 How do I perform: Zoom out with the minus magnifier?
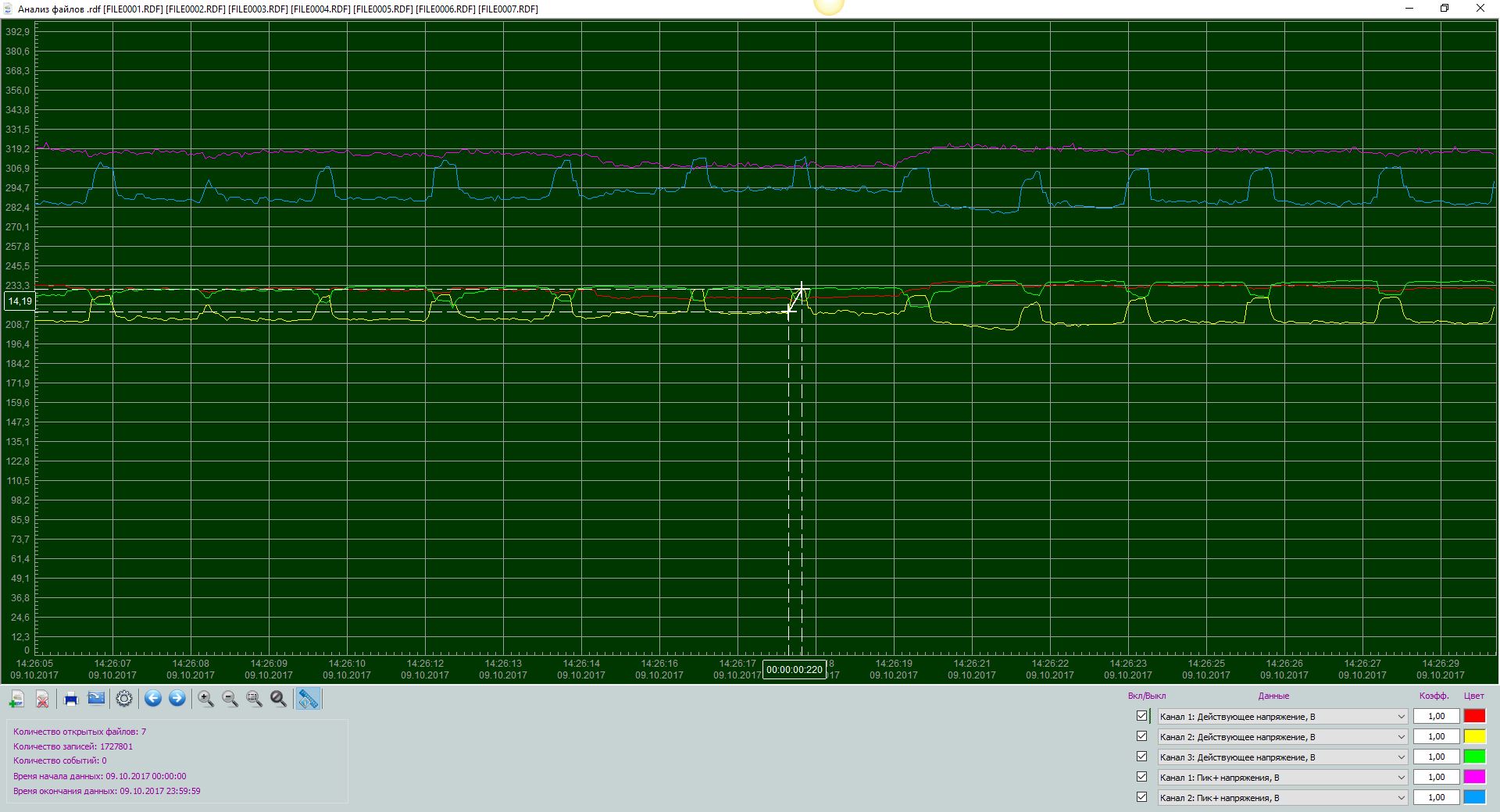pos(230,699)
